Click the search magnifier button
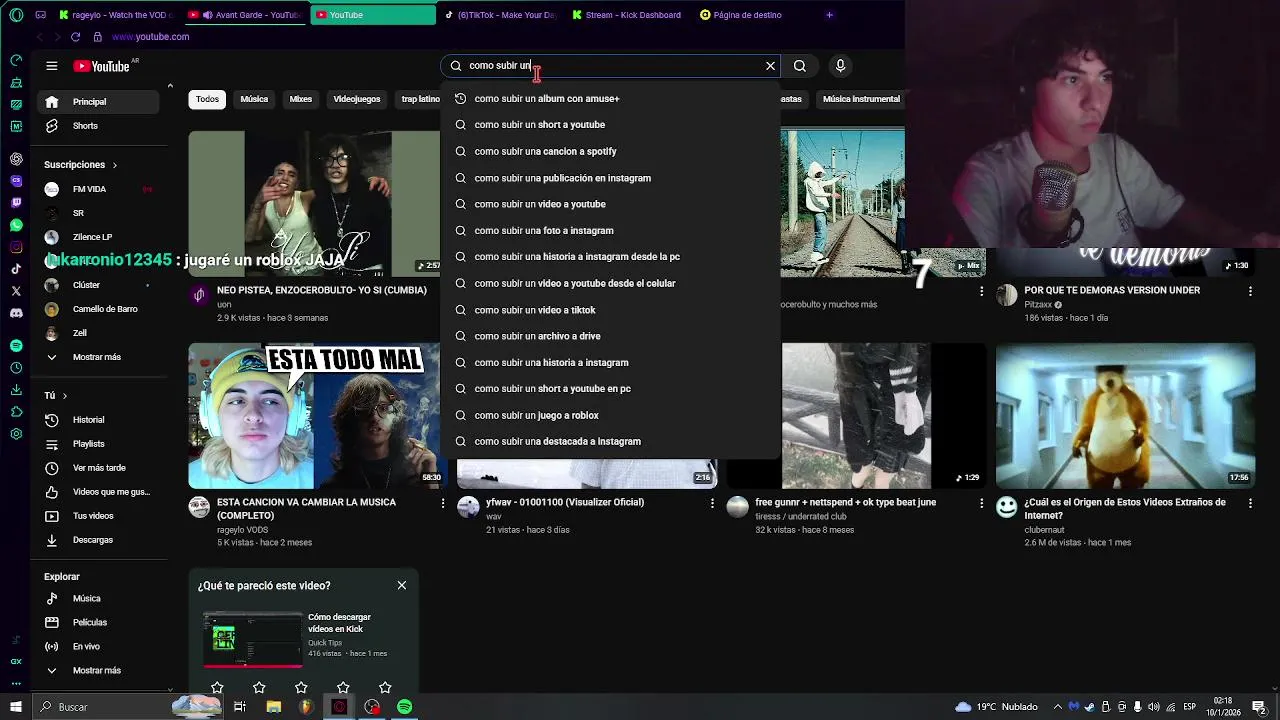 [800, 66]
